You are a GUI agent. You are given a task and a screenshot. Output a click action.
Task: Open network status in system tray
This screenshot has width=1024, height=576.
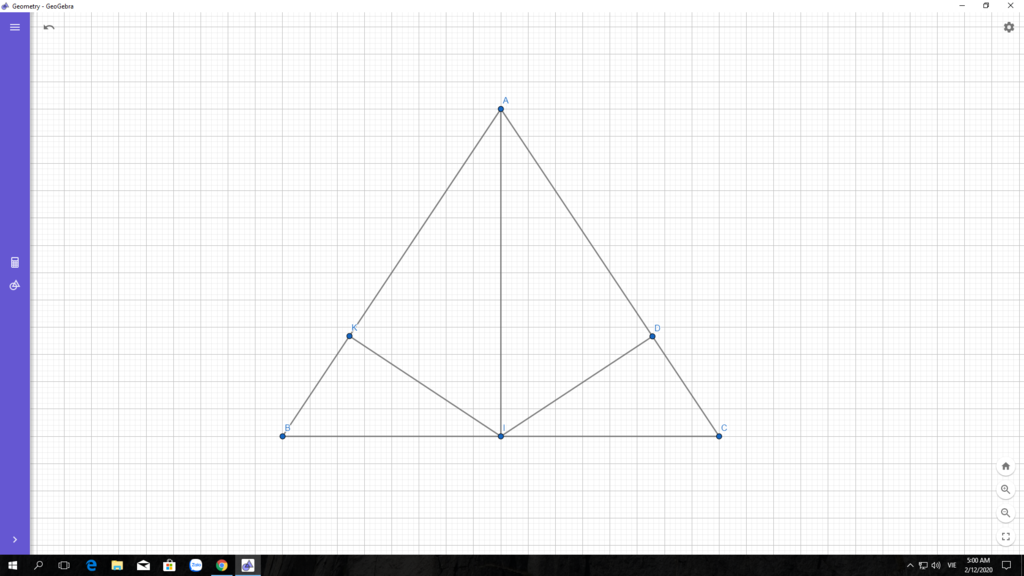(x=923, y=566)
